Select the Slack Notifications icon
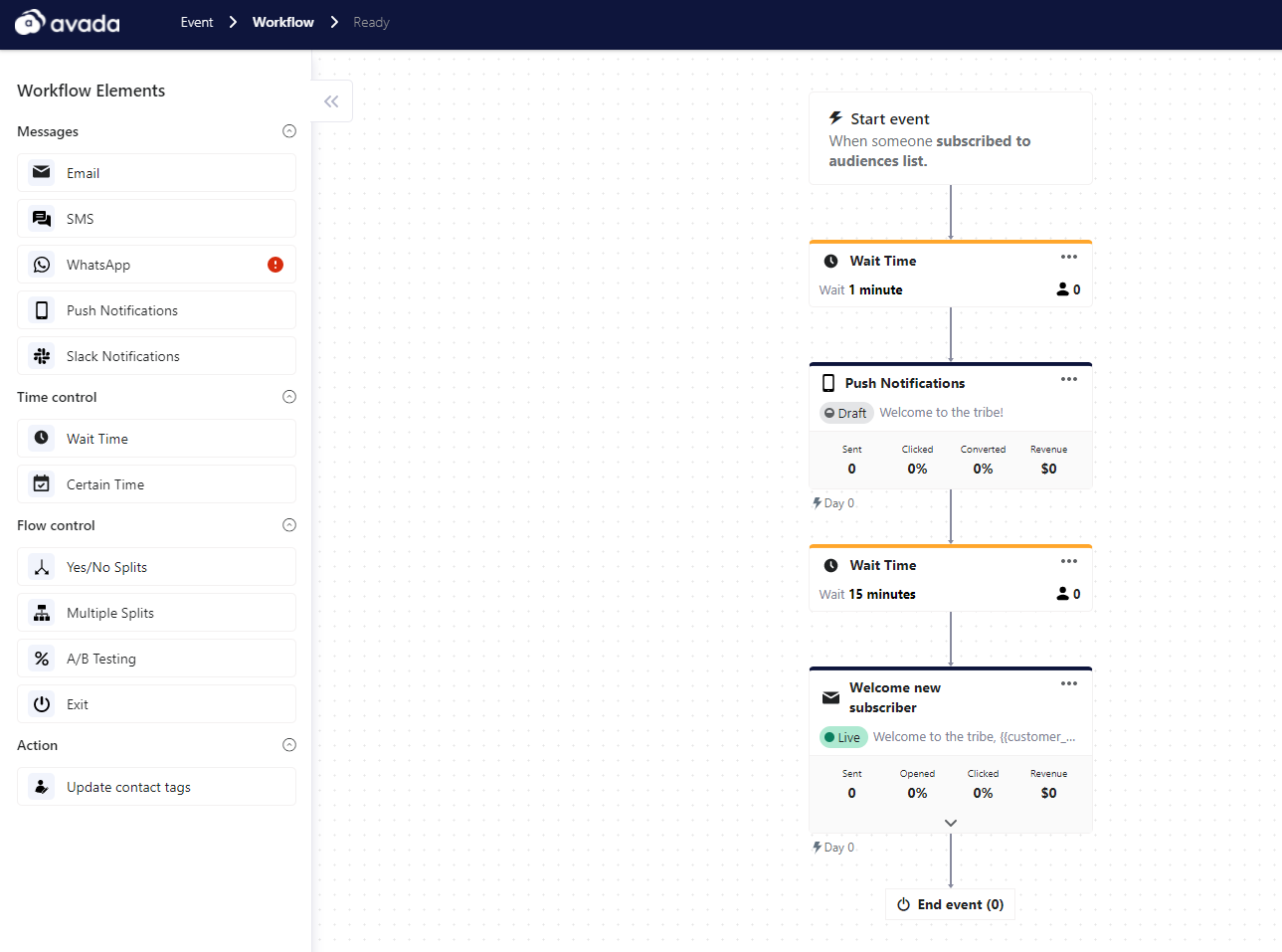The height and width of the screenshot is (952, 1282). coord(42,356)
